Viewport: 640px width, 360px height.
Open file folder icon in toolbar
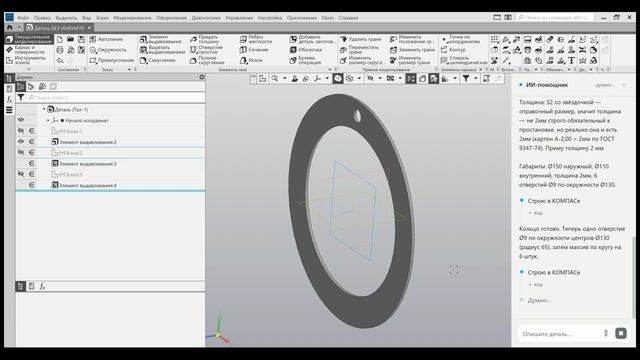[x=71, y=39]
